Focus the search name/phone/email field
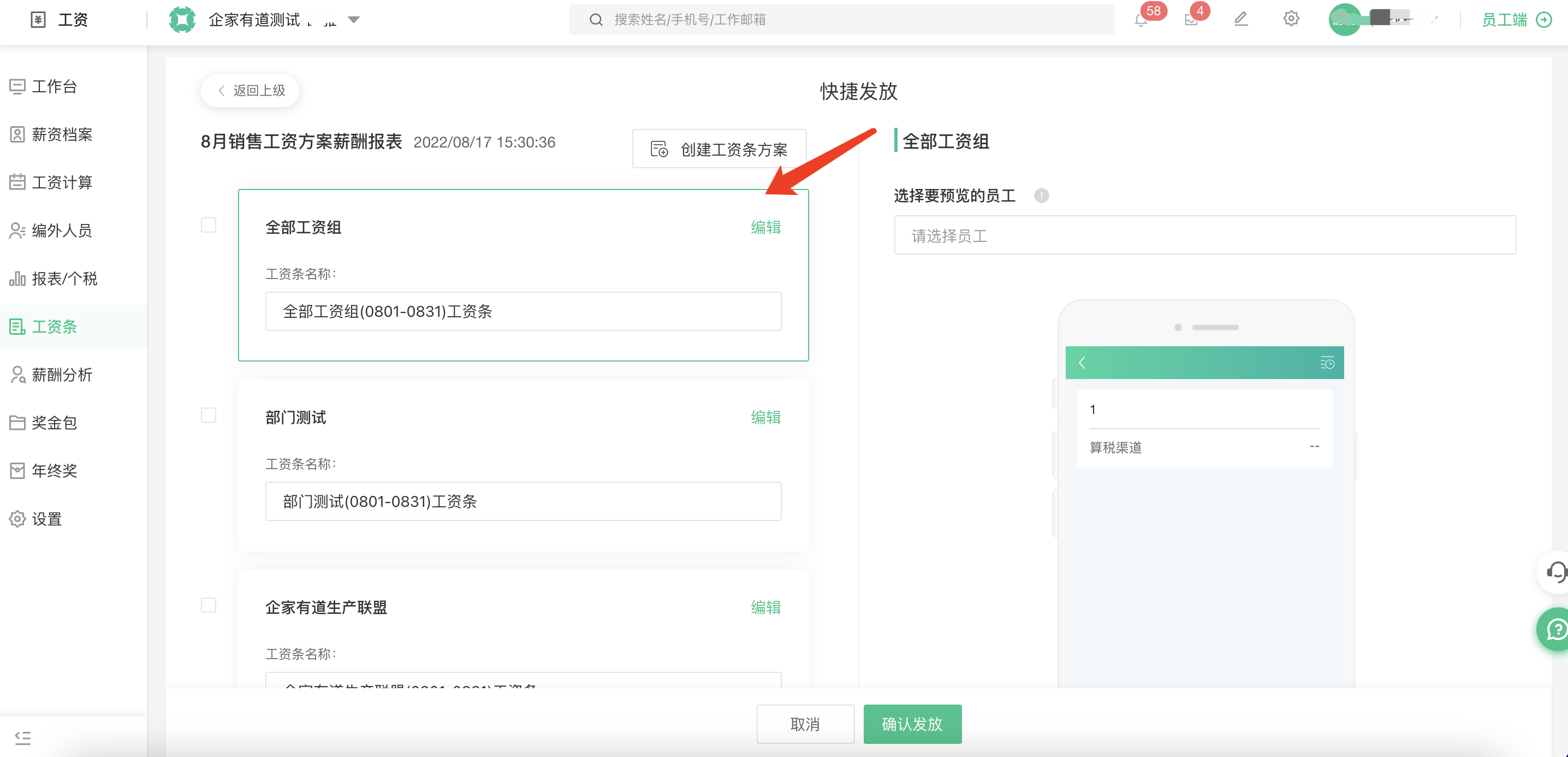The image size is (1568, 757). pyautogui.click(x=841, y=20)
